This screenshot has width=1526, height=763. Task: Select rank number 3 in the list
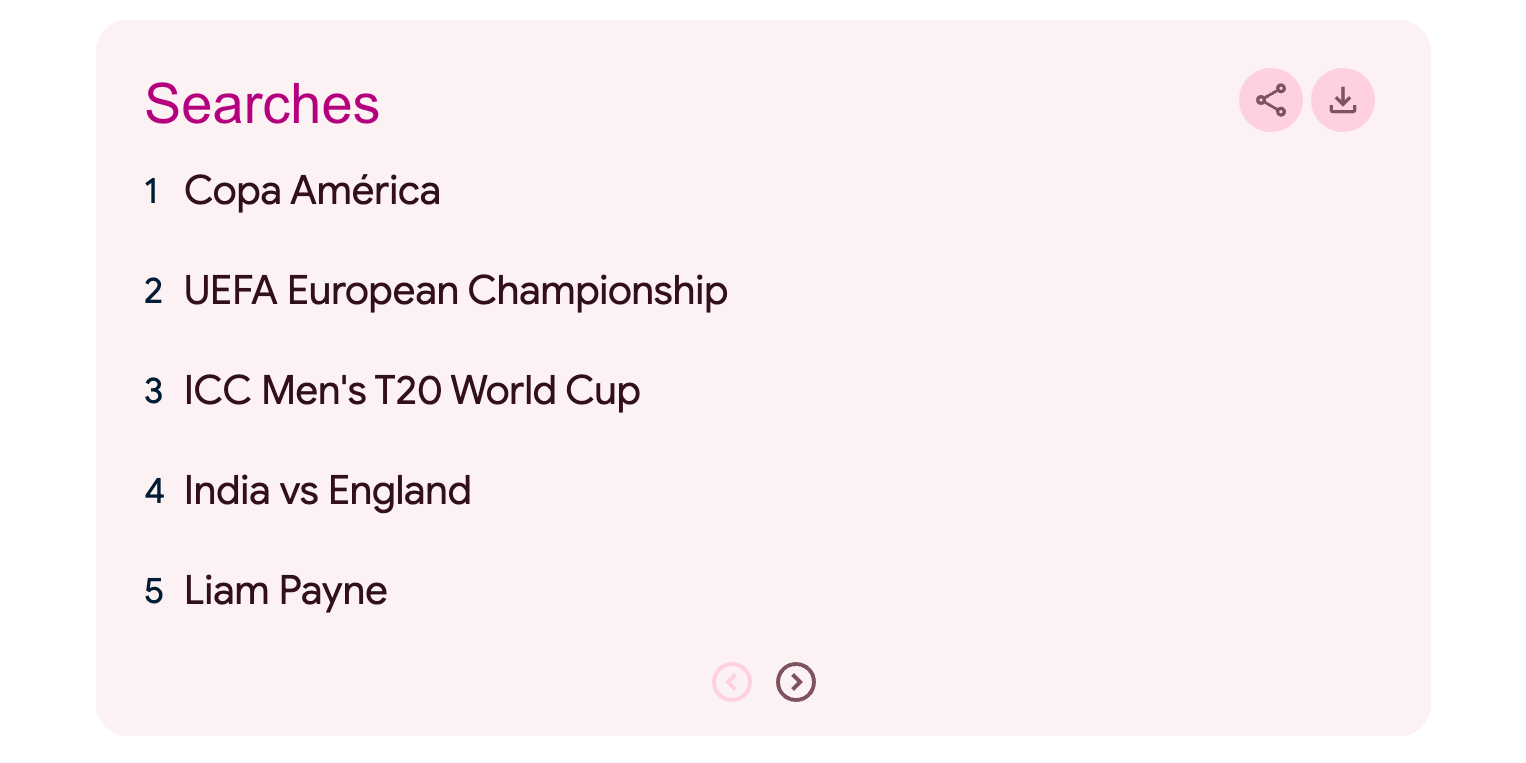coord(153,391)
